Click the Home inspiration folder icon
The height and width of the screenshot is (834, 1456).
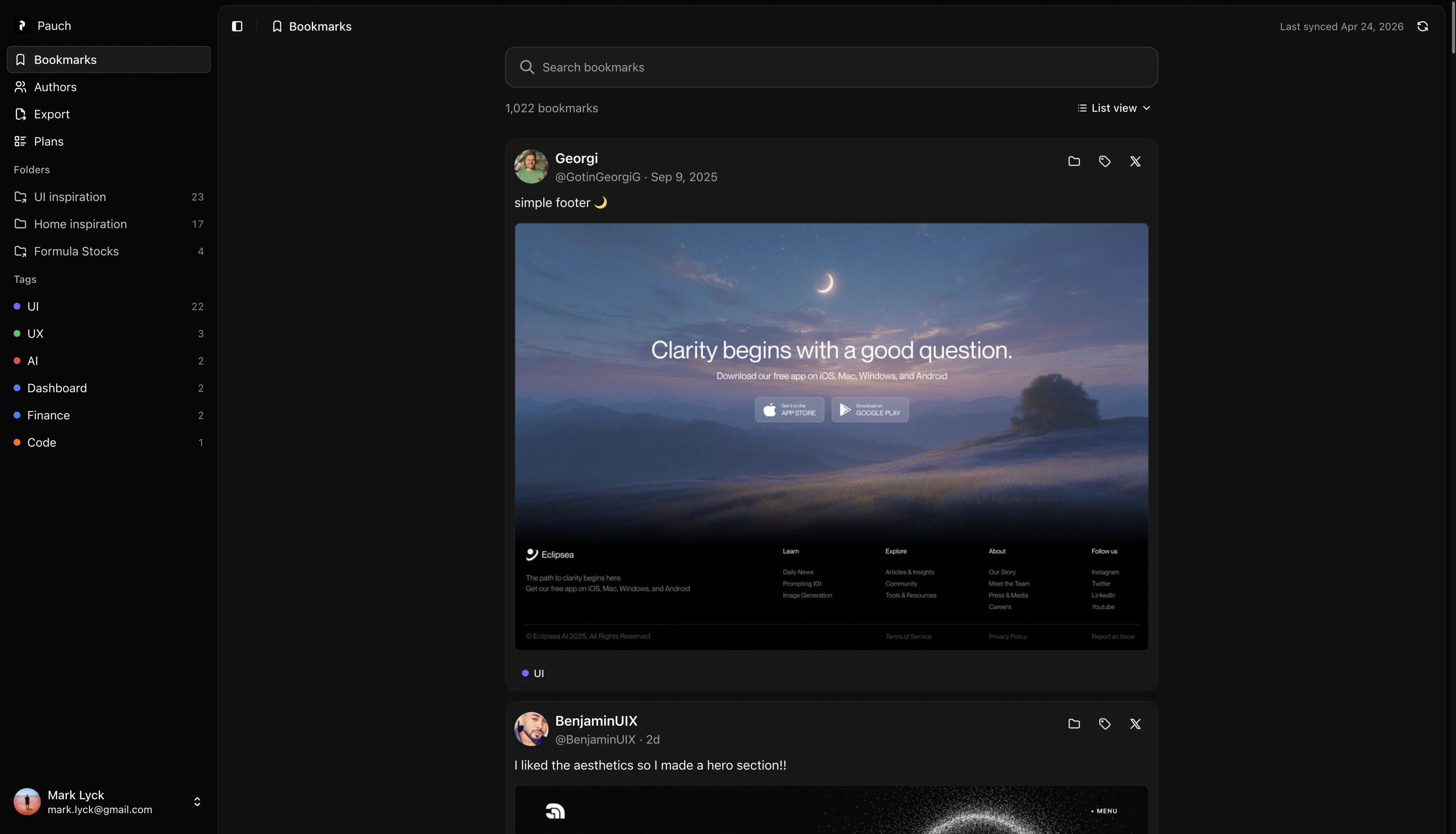[20, 223]
